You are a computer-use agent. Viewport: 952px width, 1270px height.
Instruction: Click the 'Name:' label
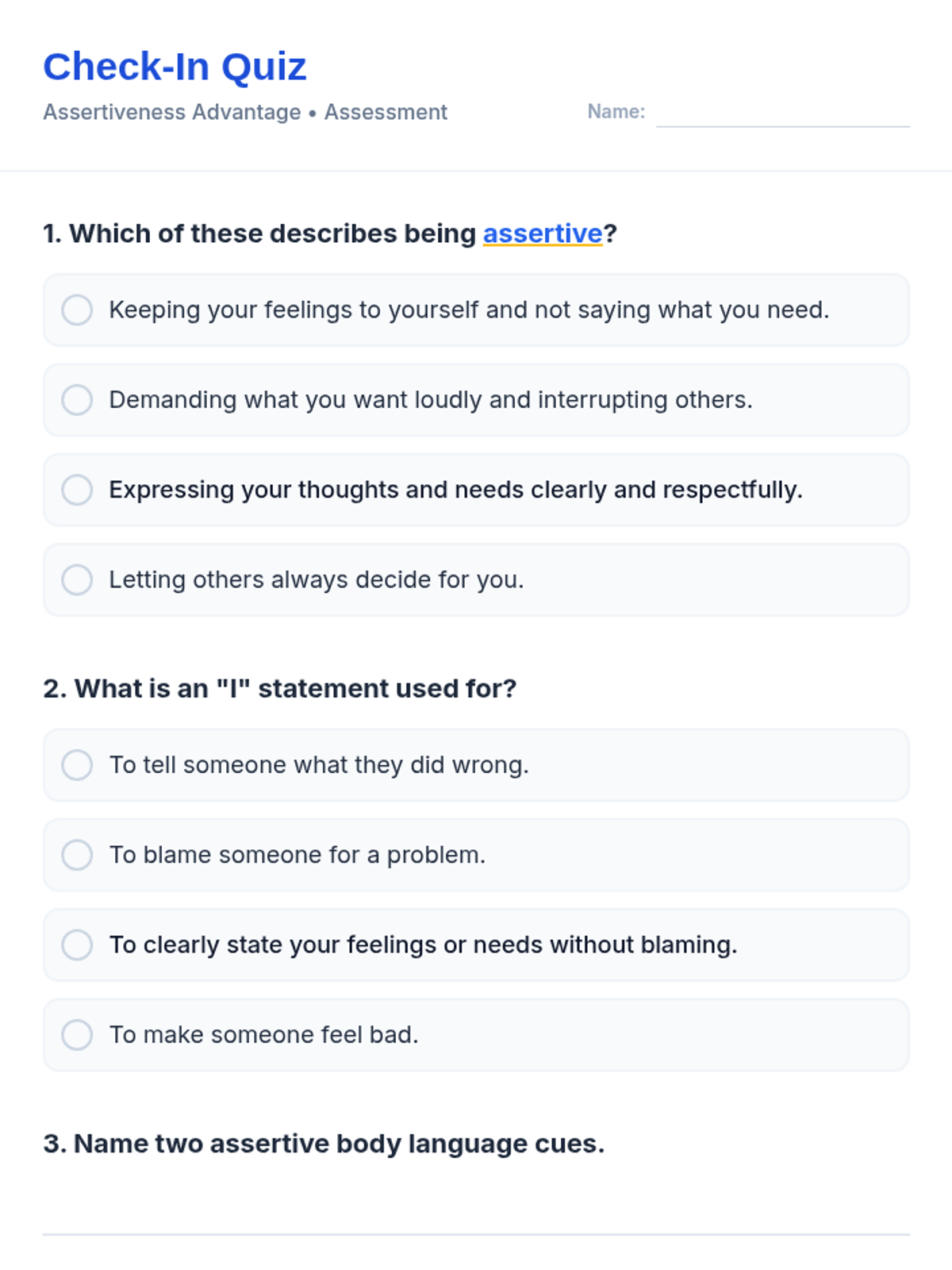pyautogui.click(x=616, y=112)
